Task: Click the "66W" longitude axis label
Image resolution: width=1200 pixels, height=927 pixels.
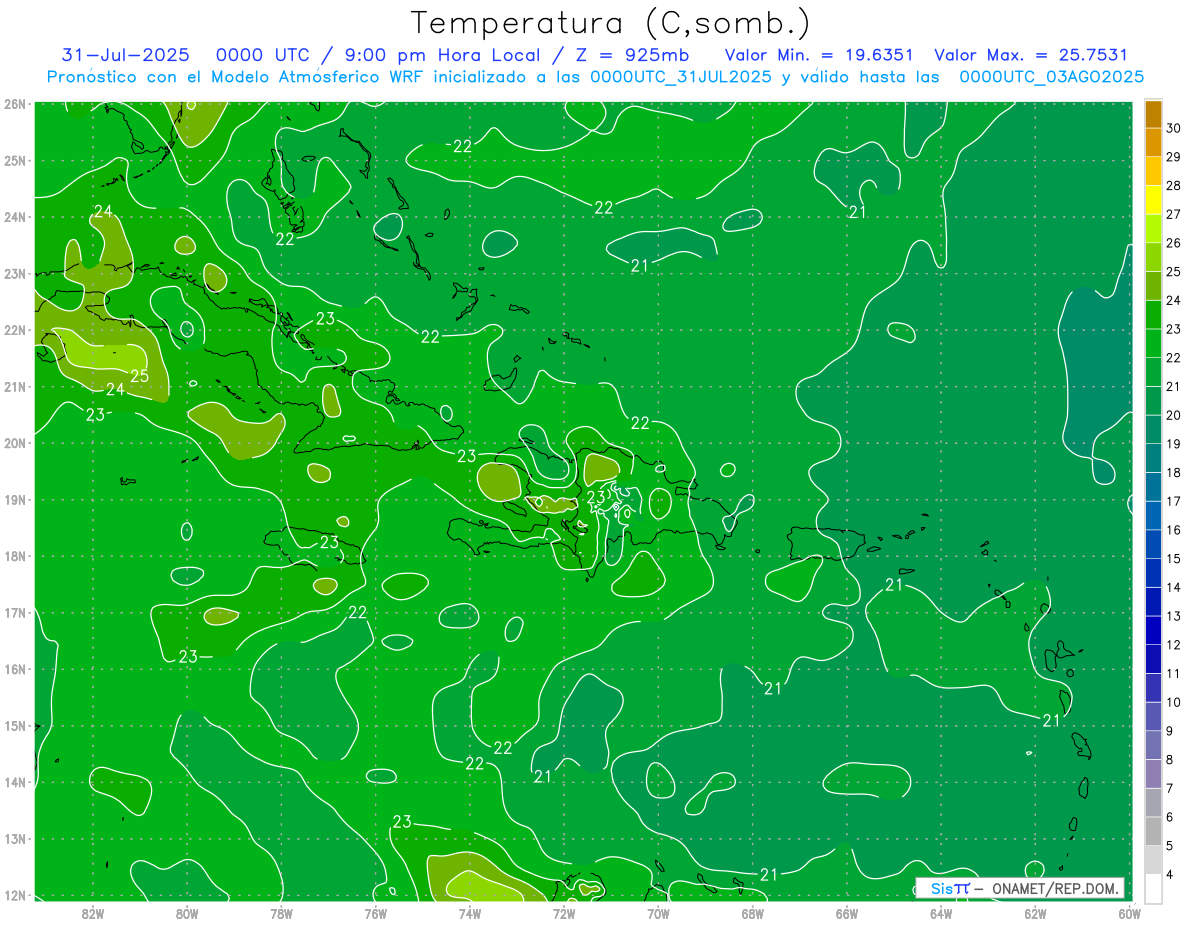Action: coord(846,913)
